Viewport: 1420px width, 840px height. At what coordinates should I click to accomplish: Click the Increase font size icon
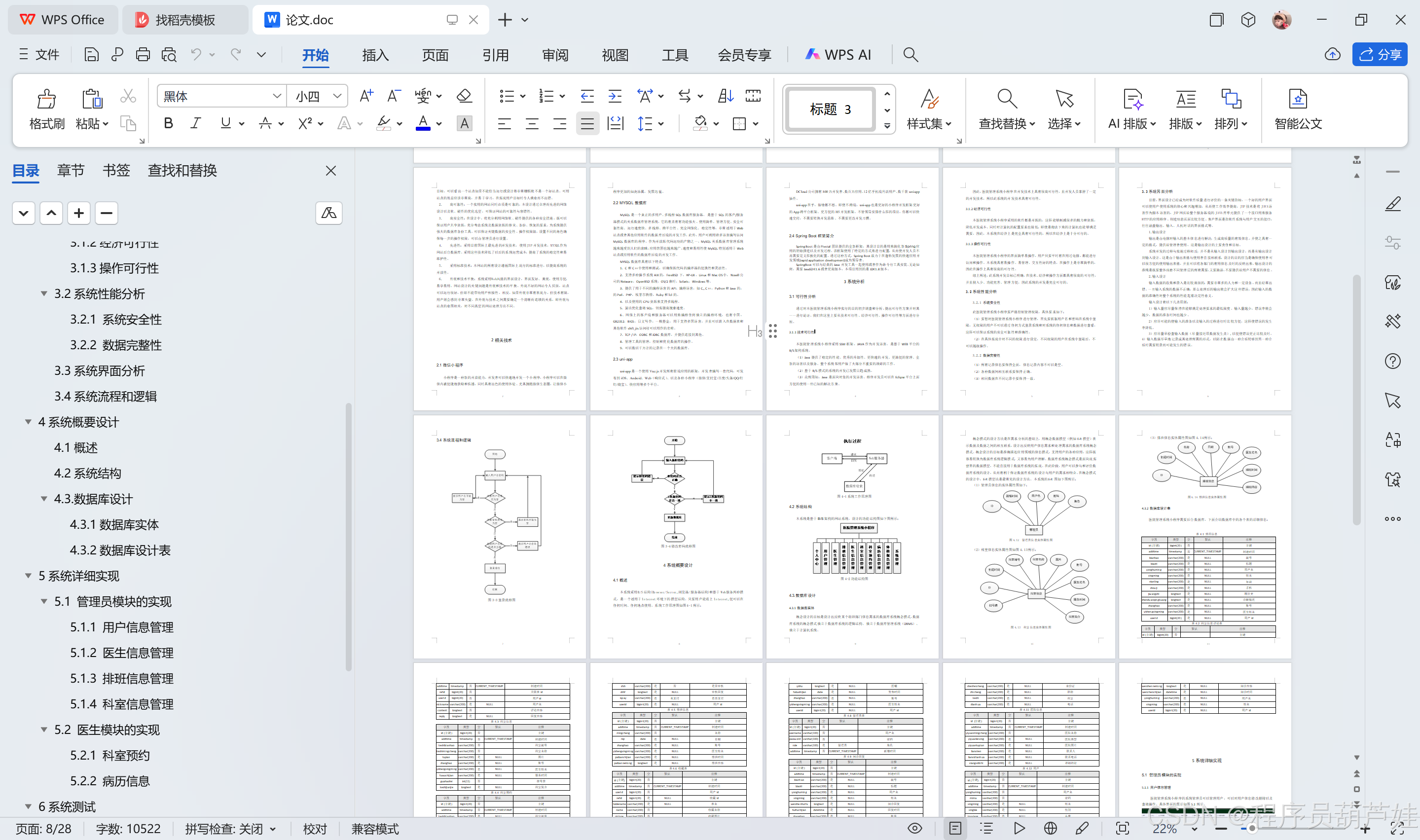point(366,96)
